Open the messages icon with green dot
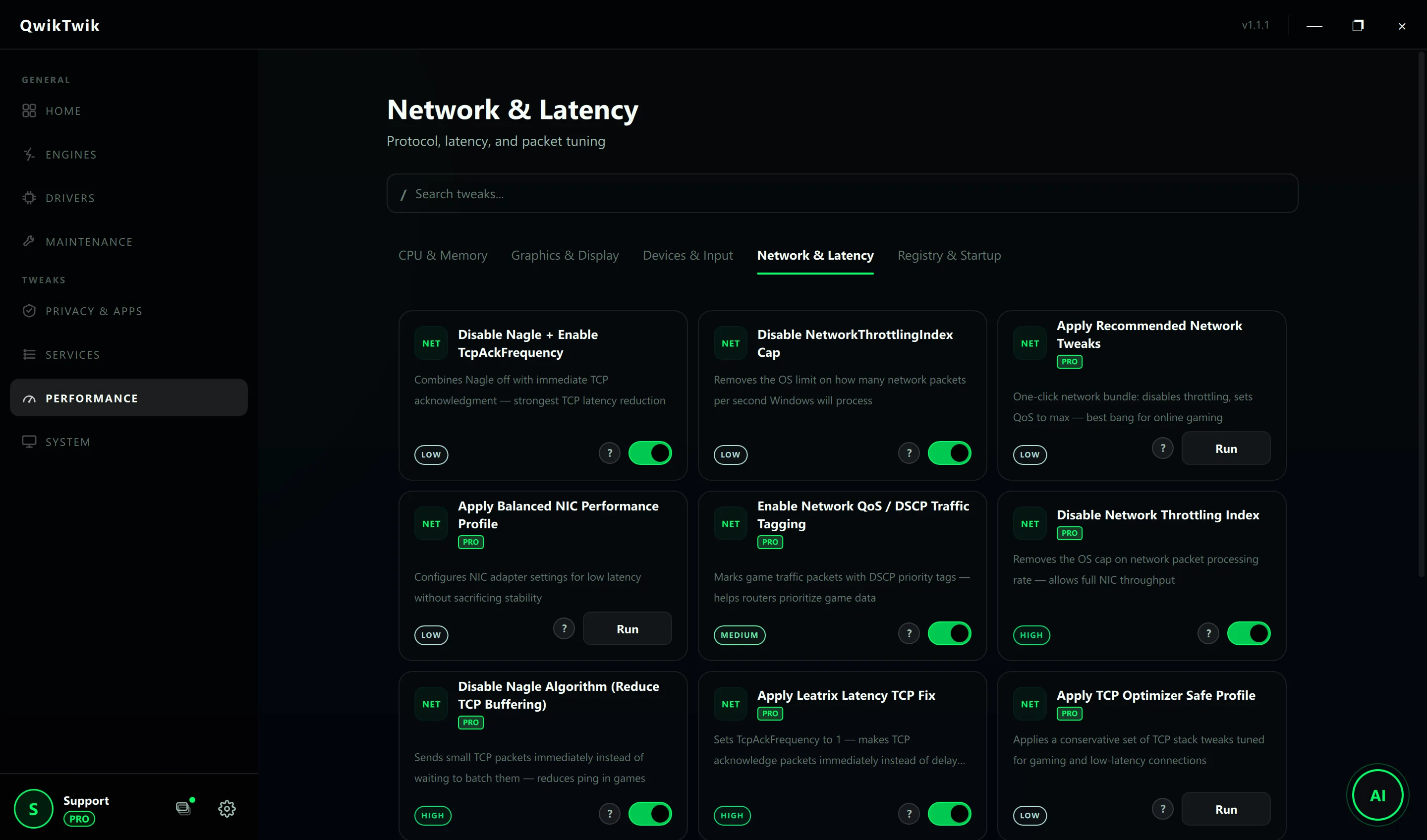This screenshot has height=840, width=1427. [x=184, y=808]
